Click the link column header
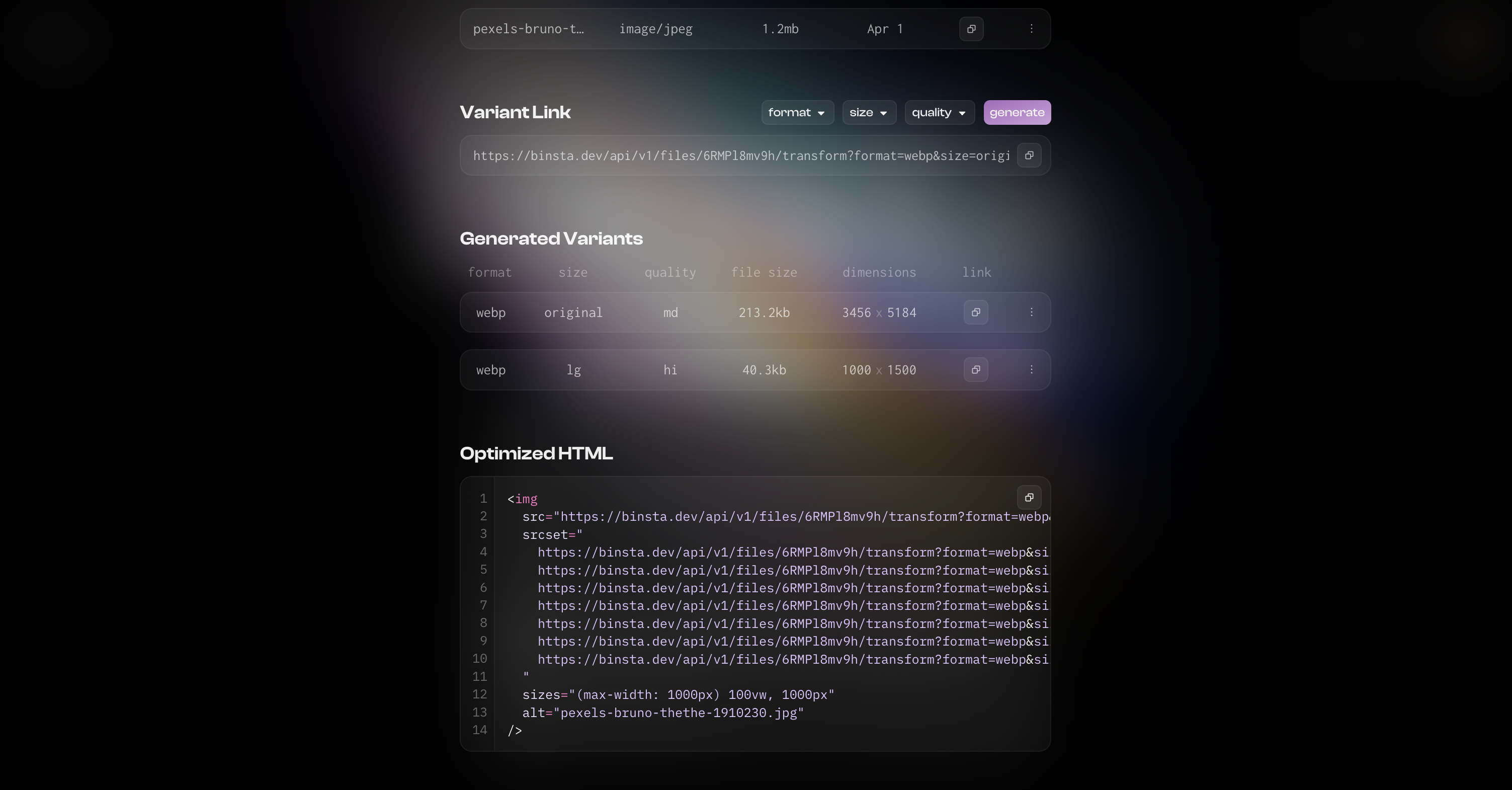Viewport: 1512px width, 790px height. (977, 273)
